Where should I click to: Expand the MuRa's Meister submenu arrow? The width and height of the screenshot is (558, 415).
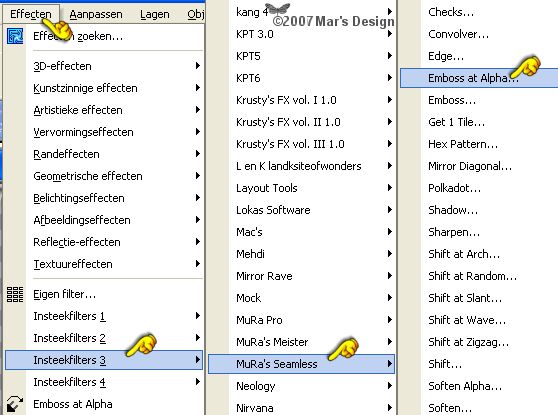(390, 342)
